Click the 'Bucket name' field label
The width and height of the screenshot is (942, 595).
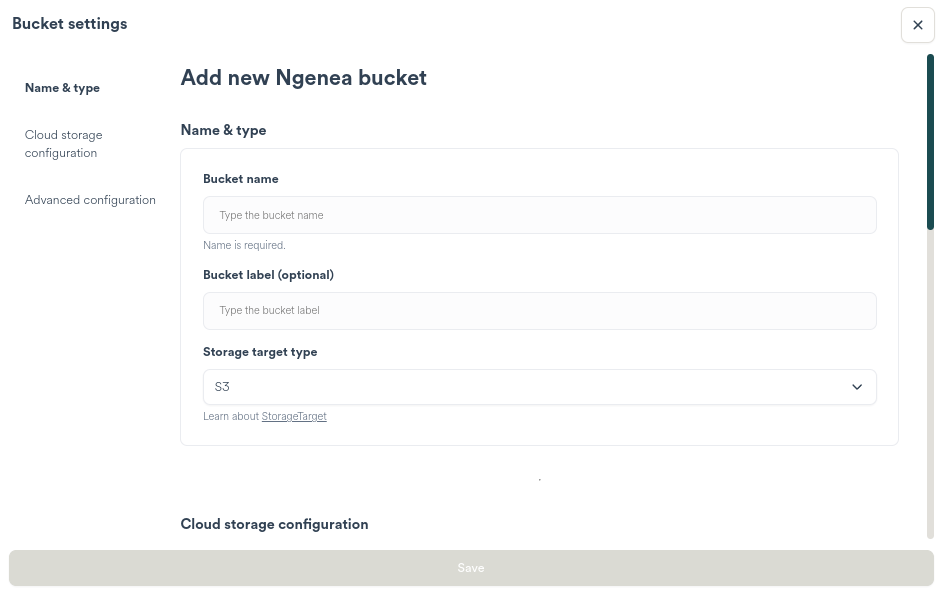click(x=240, y=179)
